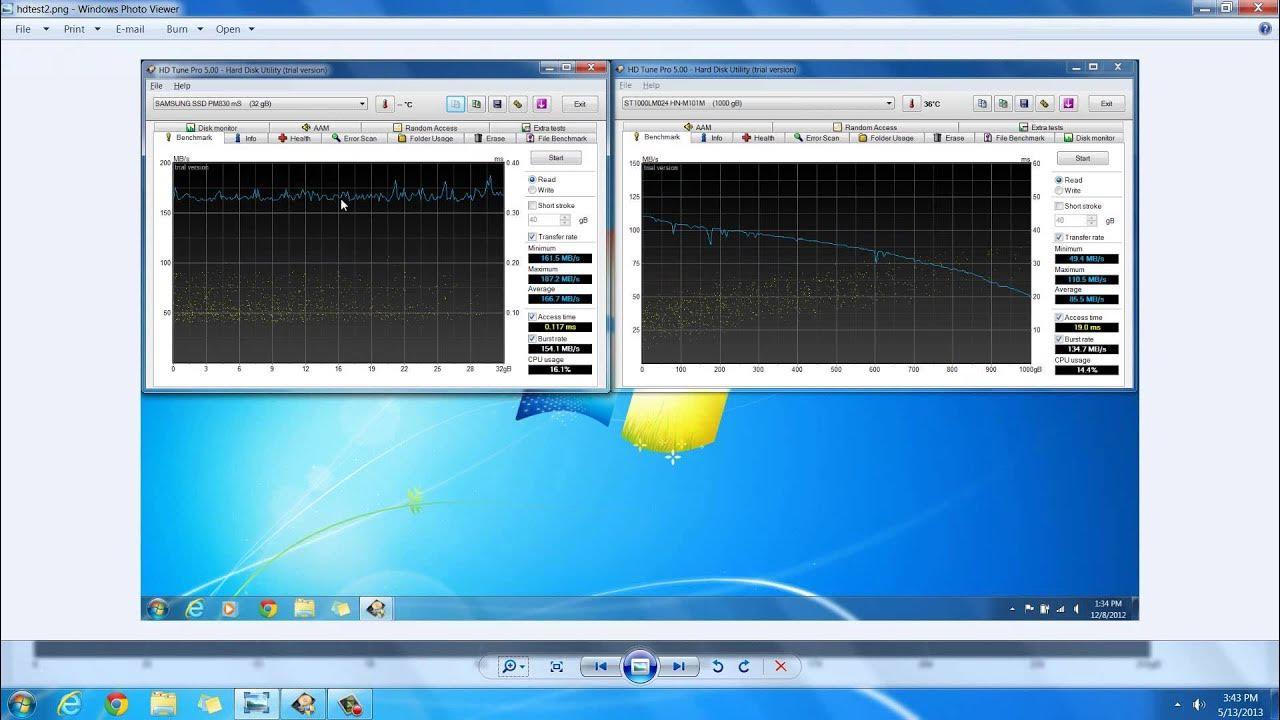Viewport: 1280px width, 720px height.
Task: Click the copy screenshot icon in HD Tune
Action: (455, 103)
